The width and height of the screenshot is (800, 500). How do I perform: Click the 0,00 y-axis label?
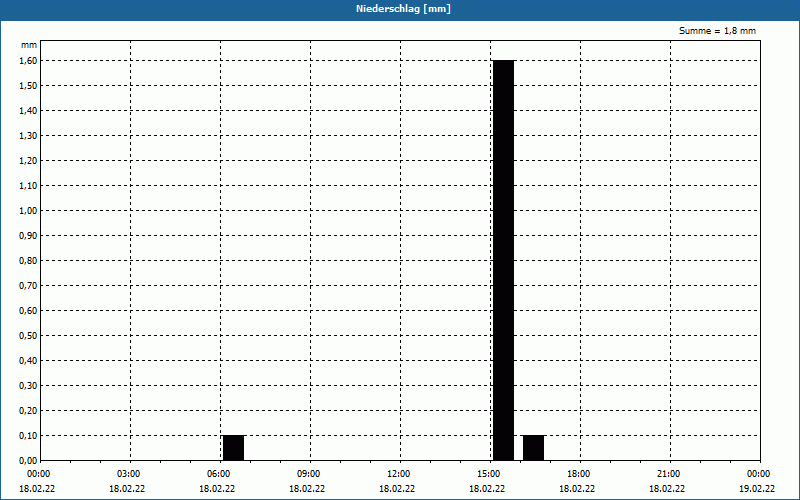28,461
